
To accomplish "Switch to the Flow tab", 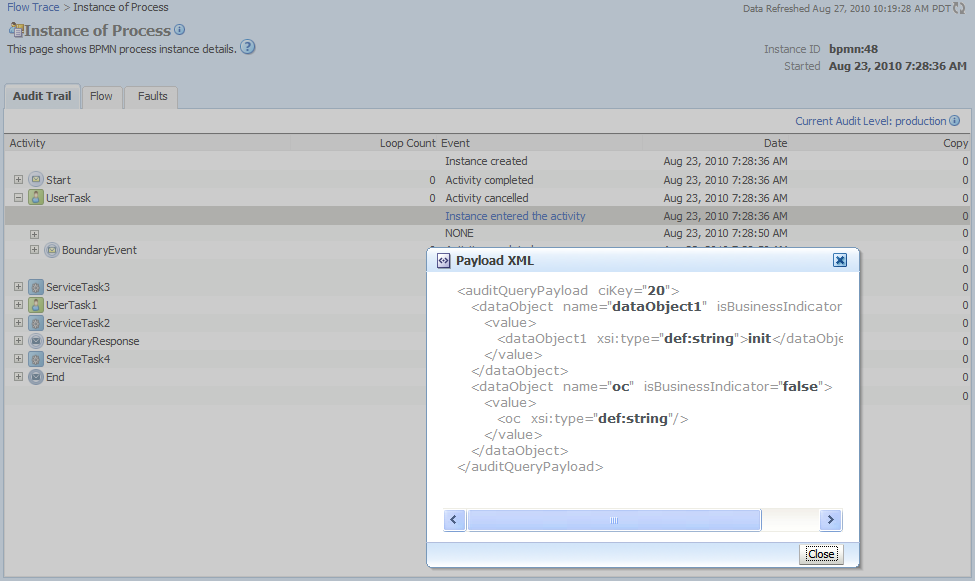I will point(102,96).
